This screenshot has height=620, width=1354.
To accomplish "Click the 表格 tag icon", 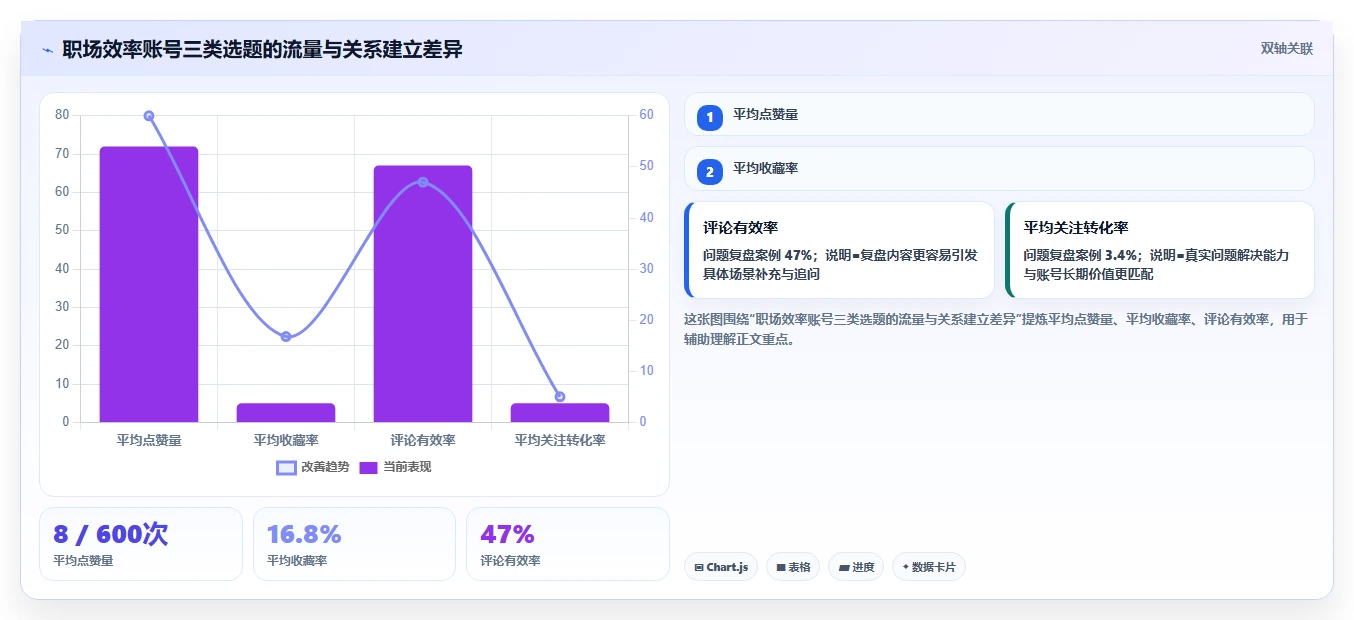I will click(x=780, y=567).
